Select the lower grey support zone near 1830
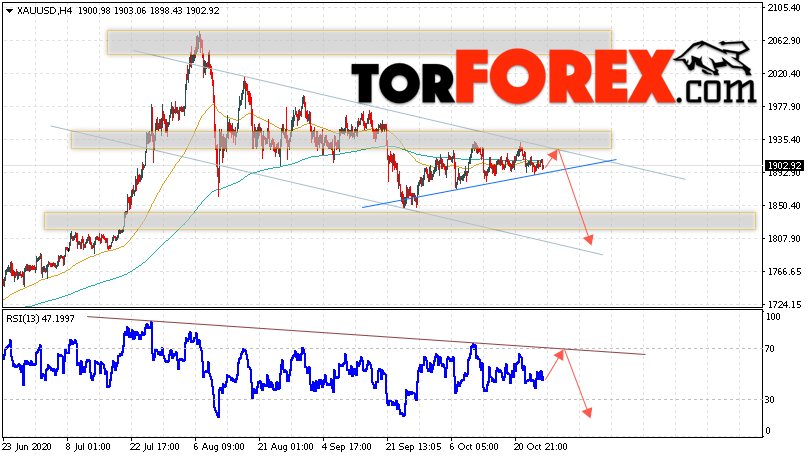The height and width of the screenshot is (458, 808). coord(400,221)
